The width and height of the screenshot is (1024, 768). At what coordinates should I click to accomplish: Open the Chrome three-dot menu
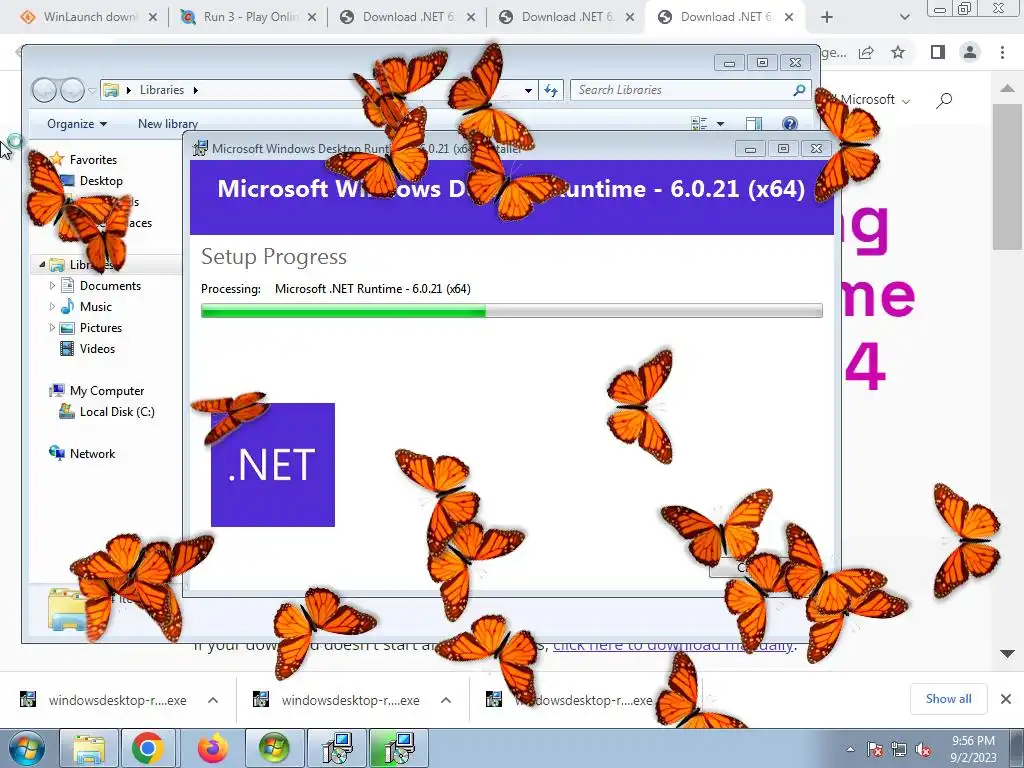[x=1002, y=52]
